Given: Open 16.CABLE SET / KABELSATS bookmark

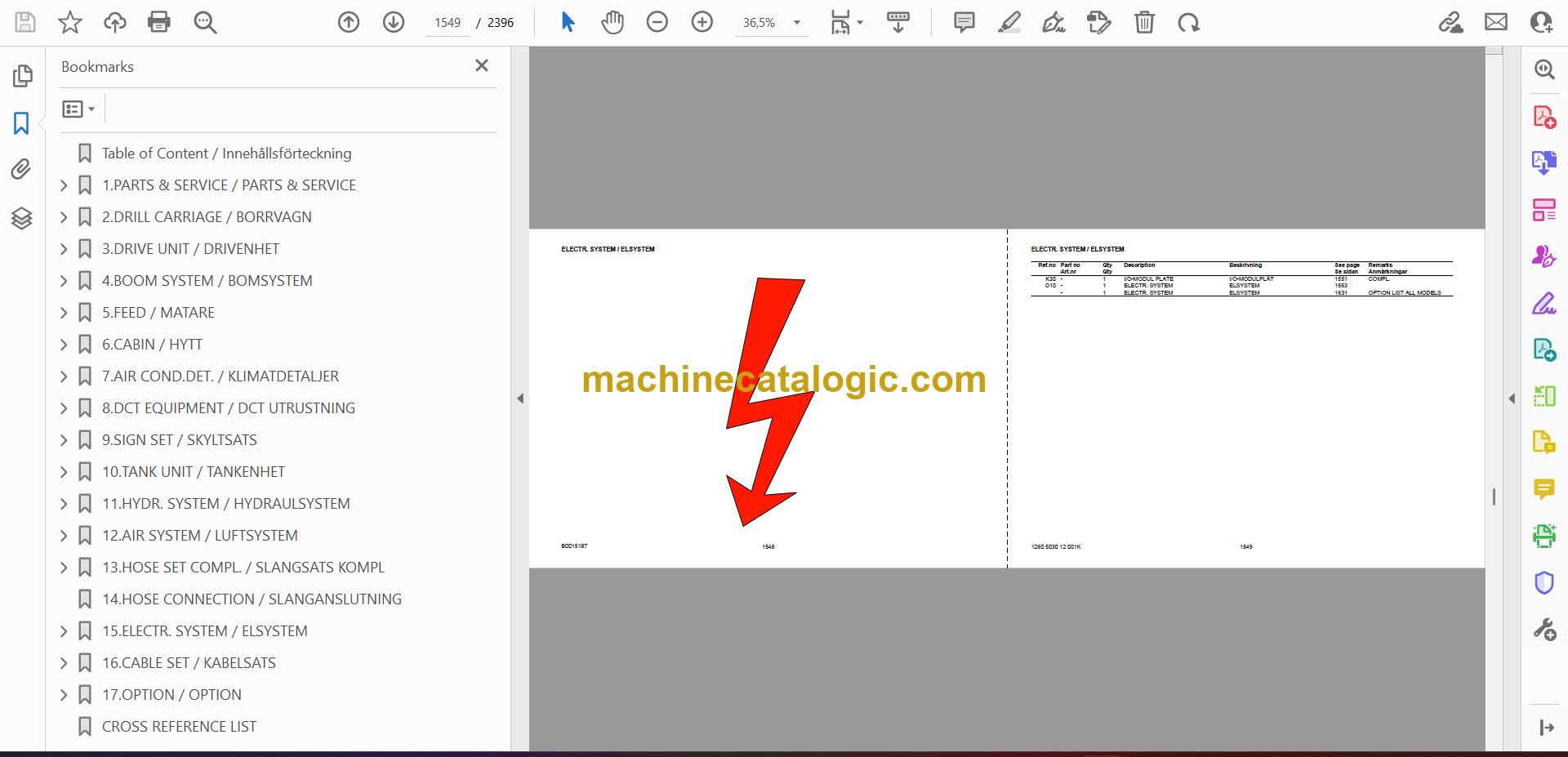Looking at the screenshot, I should [x=189, y=663].
